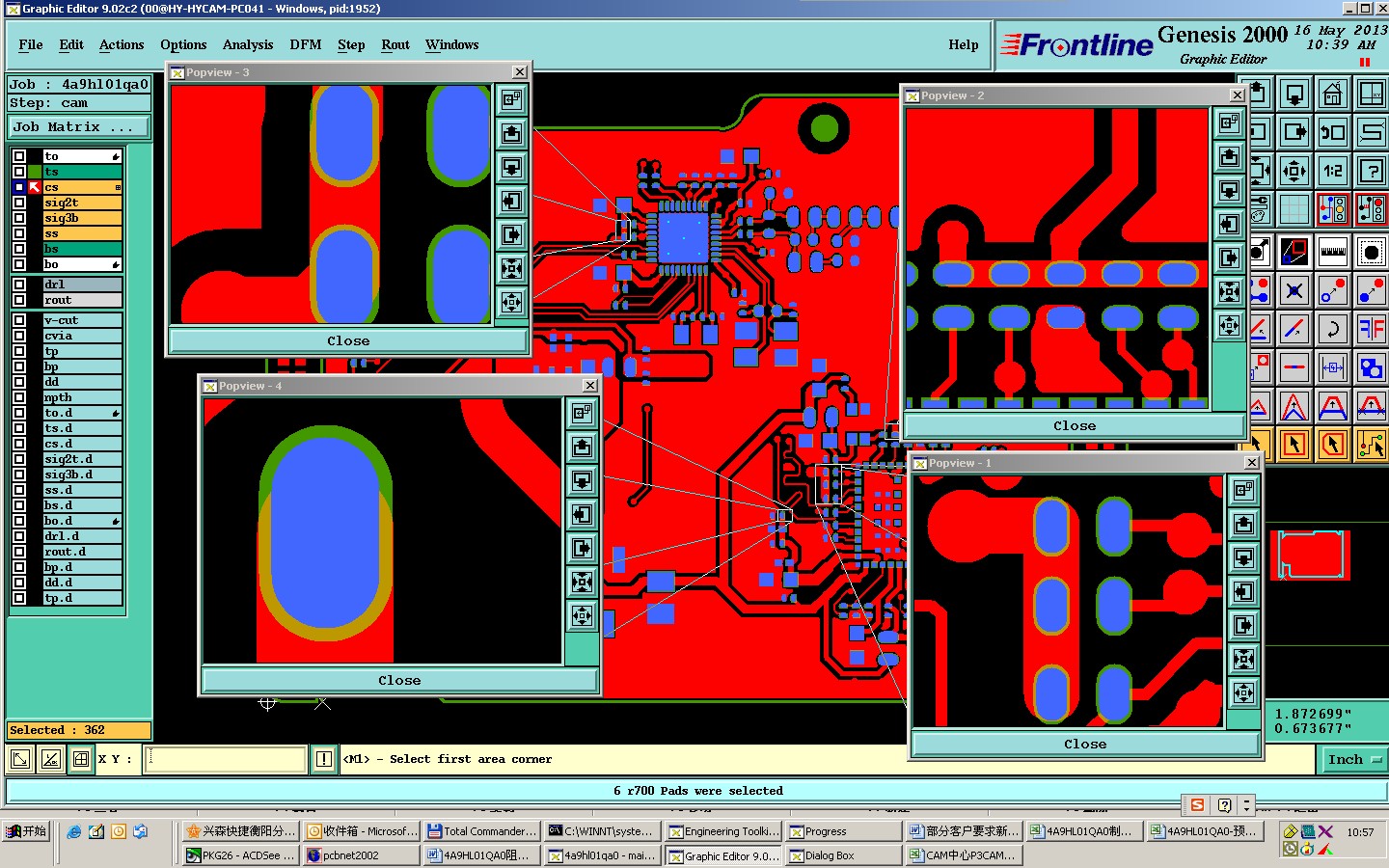
Task: Toggle the 'drl' layer checkbox
Action: click(x=19, y=285)
